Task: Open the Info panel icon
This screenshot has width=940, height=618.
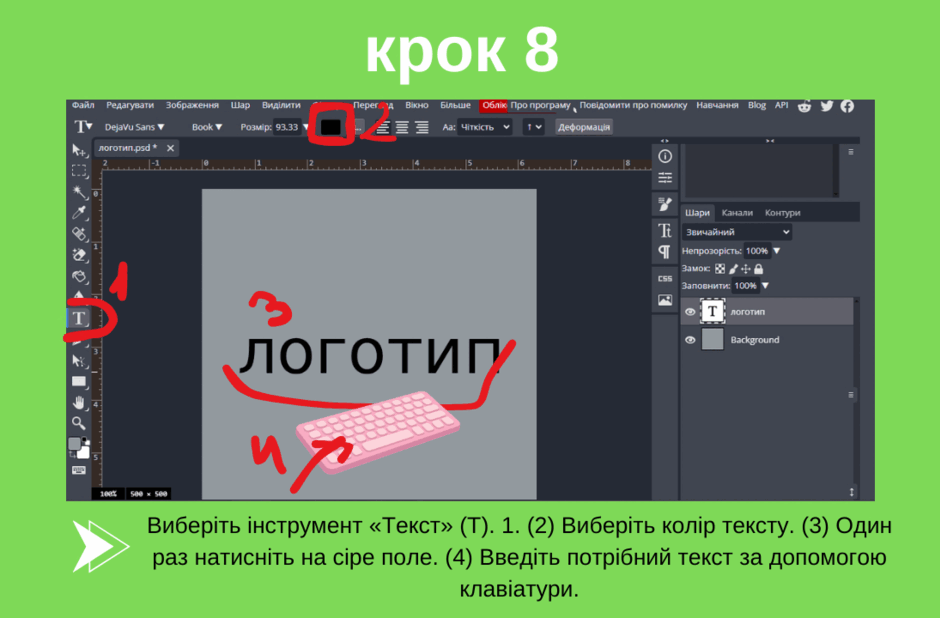Action: pos(665,156)
